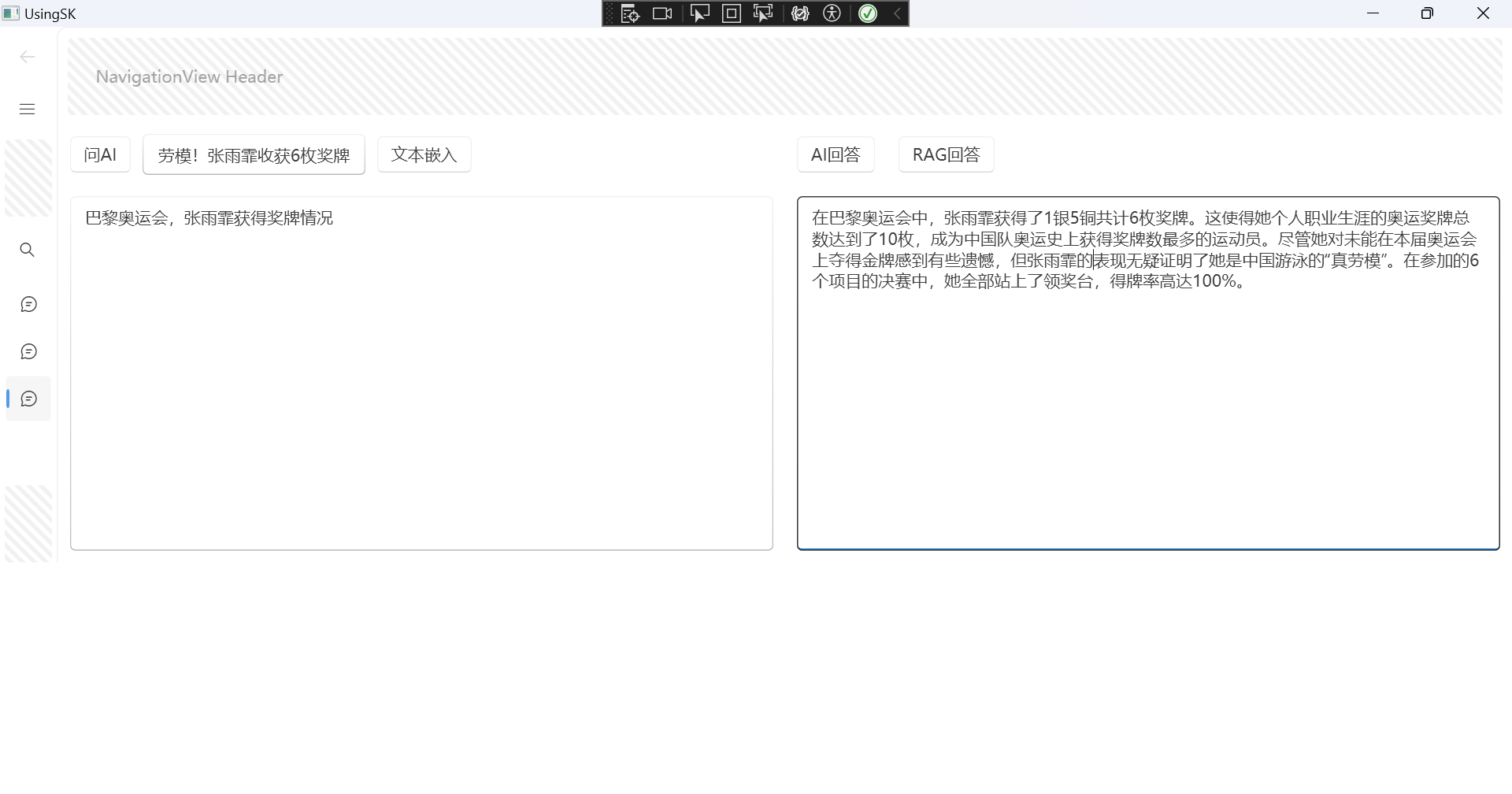Click the 劳模！张雨霏收获6枚奖牌 button
1512x794 pixels.
pyautogui.click(x=254, y=154)
